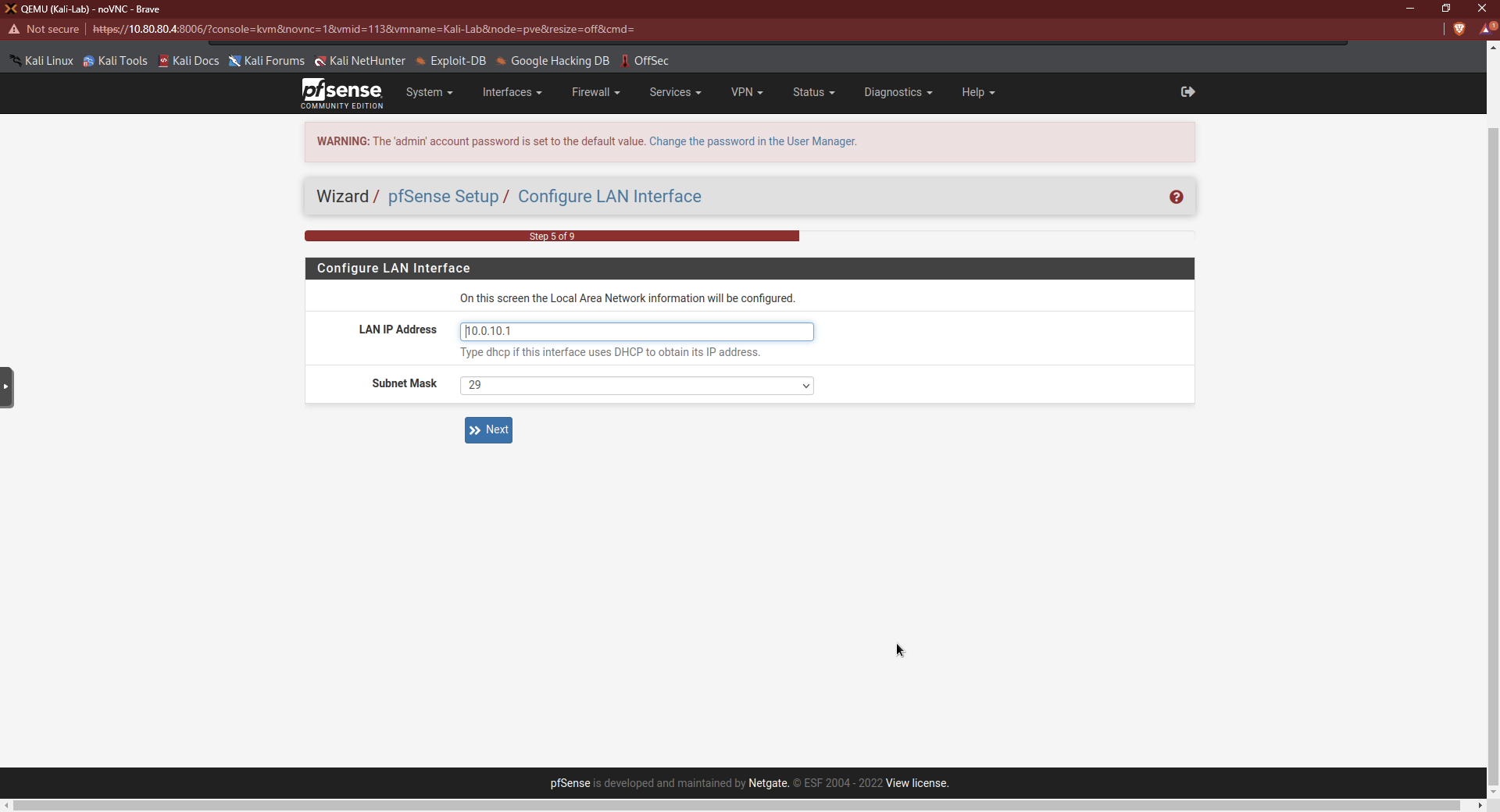Viewport: 1500px width, 812px height.
Task: Expand the noVNC side panel arrow
Action: pyautogui.click(x=7, y=387)
